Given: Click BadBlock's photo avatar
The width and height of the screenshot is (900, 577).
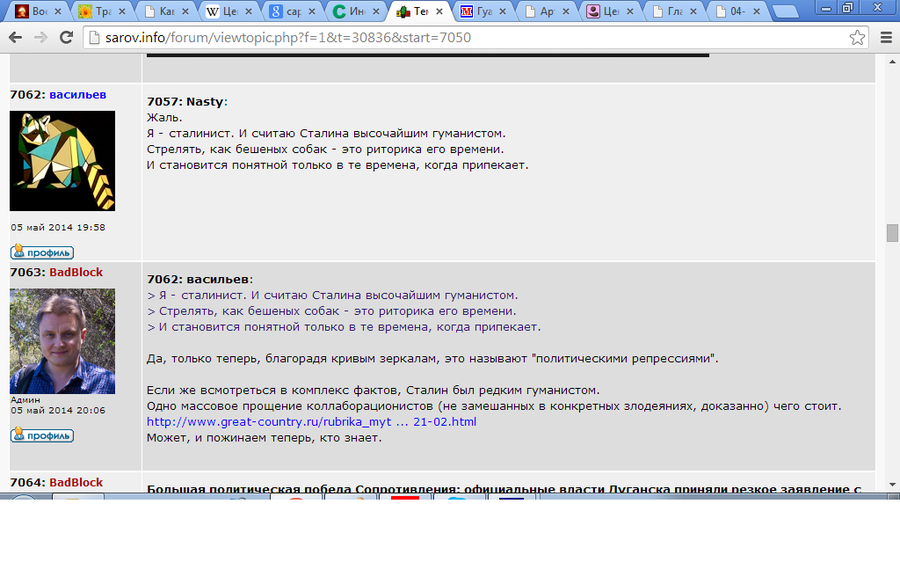Looking at the screenshot, I should tap(62, 340).
